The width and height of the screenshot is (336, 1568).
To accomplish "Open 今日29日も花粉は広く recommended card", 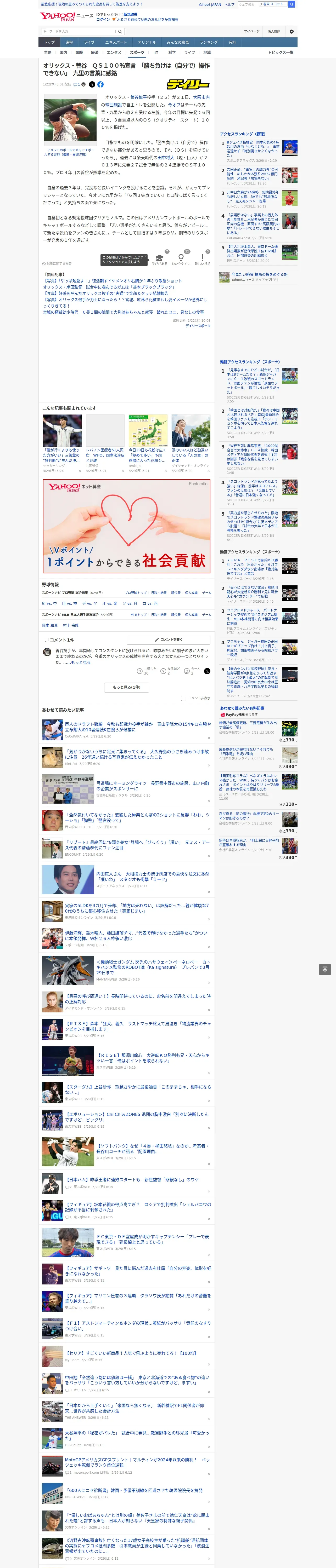I will coord(148,444).
